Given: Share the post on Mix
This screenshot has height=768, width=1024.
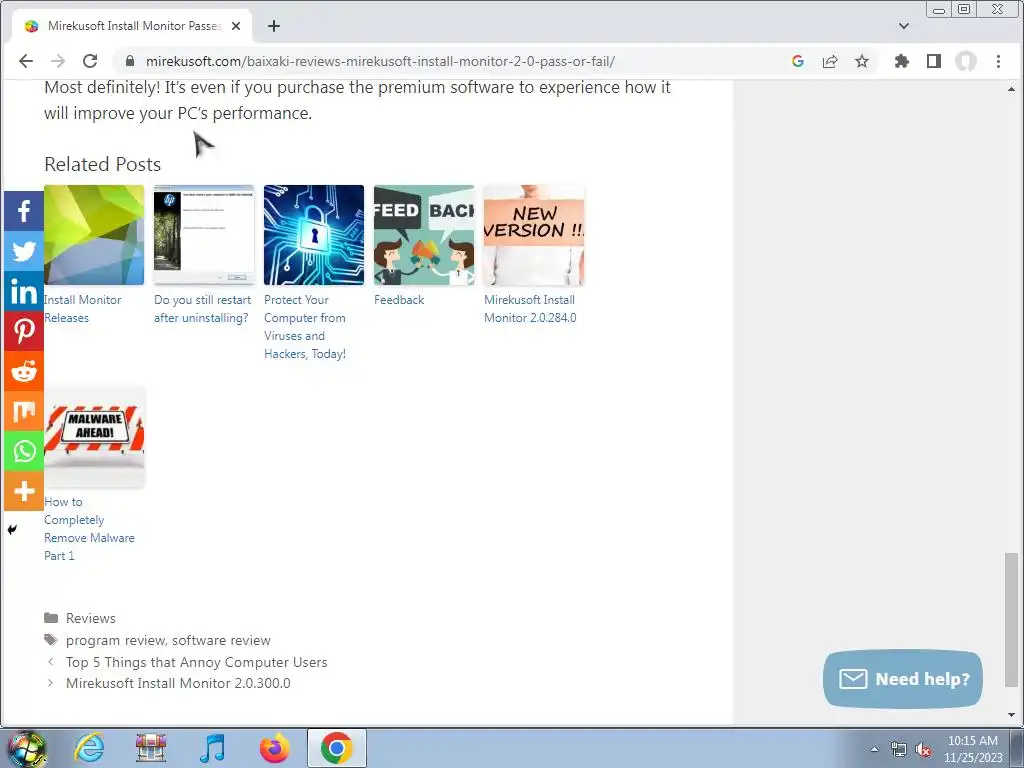Looking at the screenshot, I should (24, 411).
